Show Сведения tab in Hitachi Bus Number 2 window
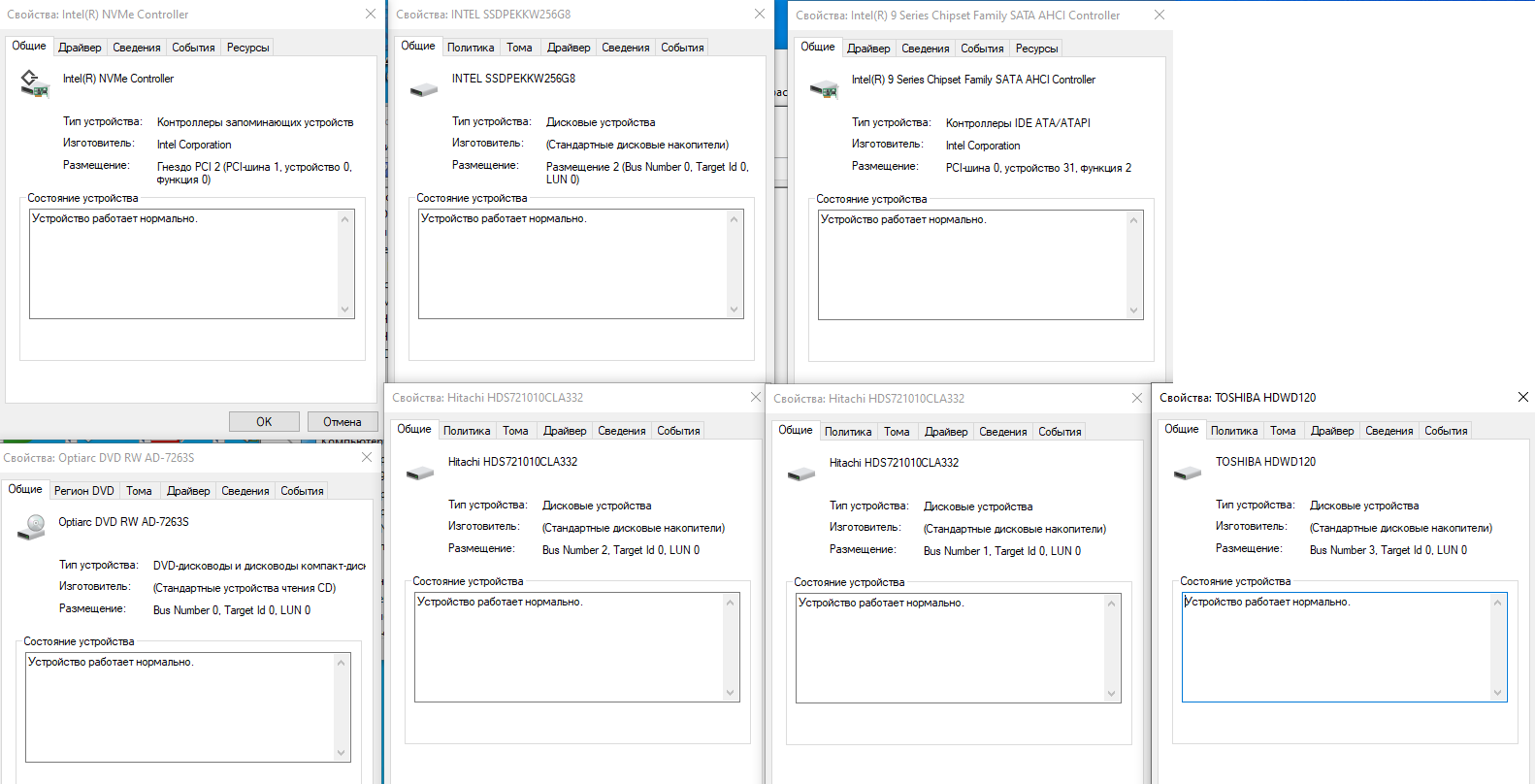The height and width of the screenshot is (784, 1535). (622, 431)
